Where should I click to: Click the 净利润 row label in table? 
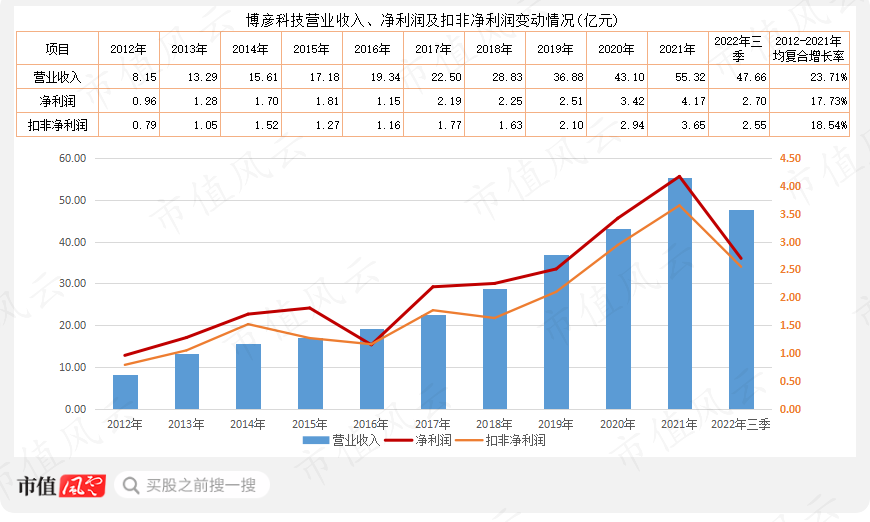pyautogui.click(x=57, y=101)
